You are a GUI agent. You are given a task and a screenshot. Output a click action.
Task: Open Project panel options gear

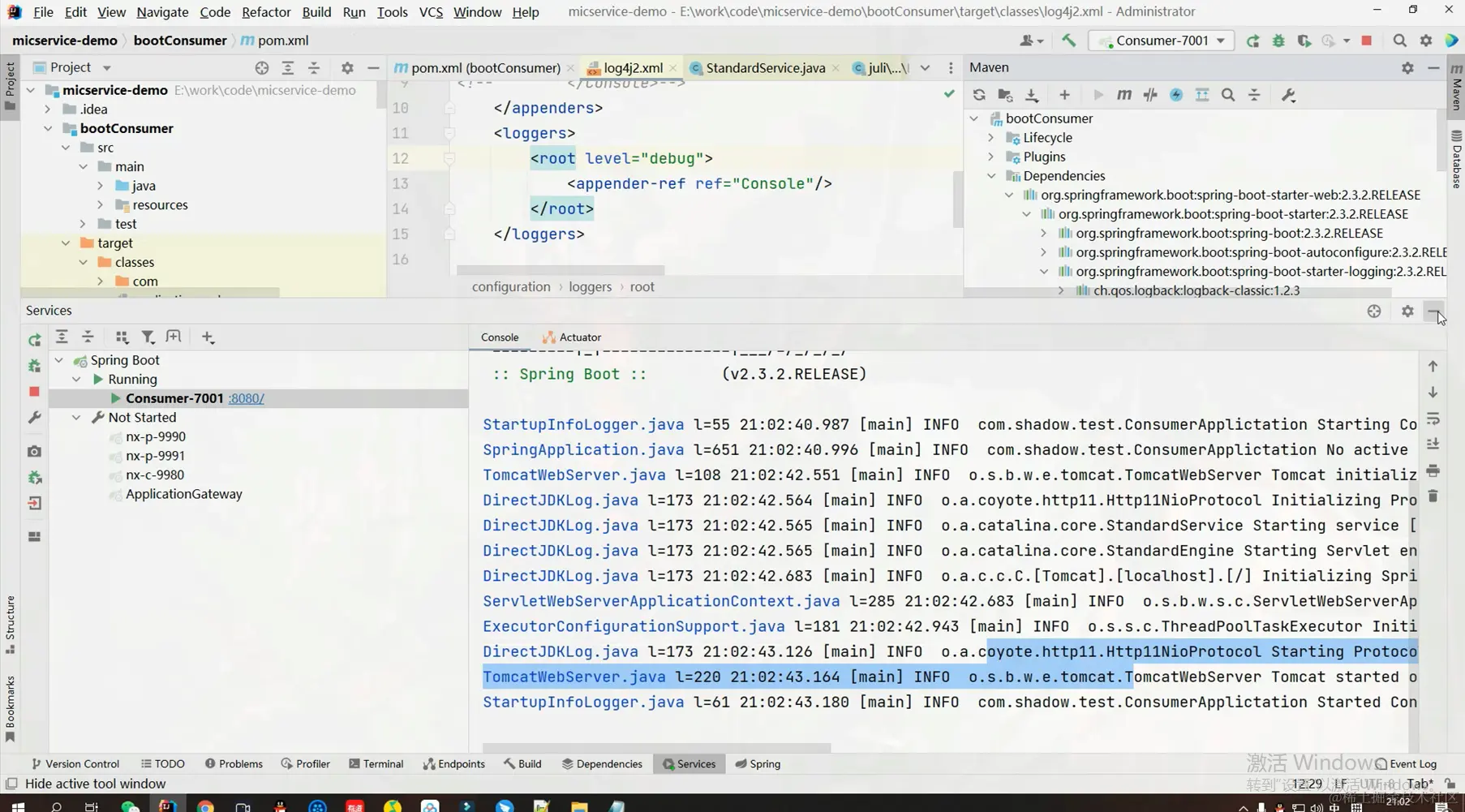[347, 68]
